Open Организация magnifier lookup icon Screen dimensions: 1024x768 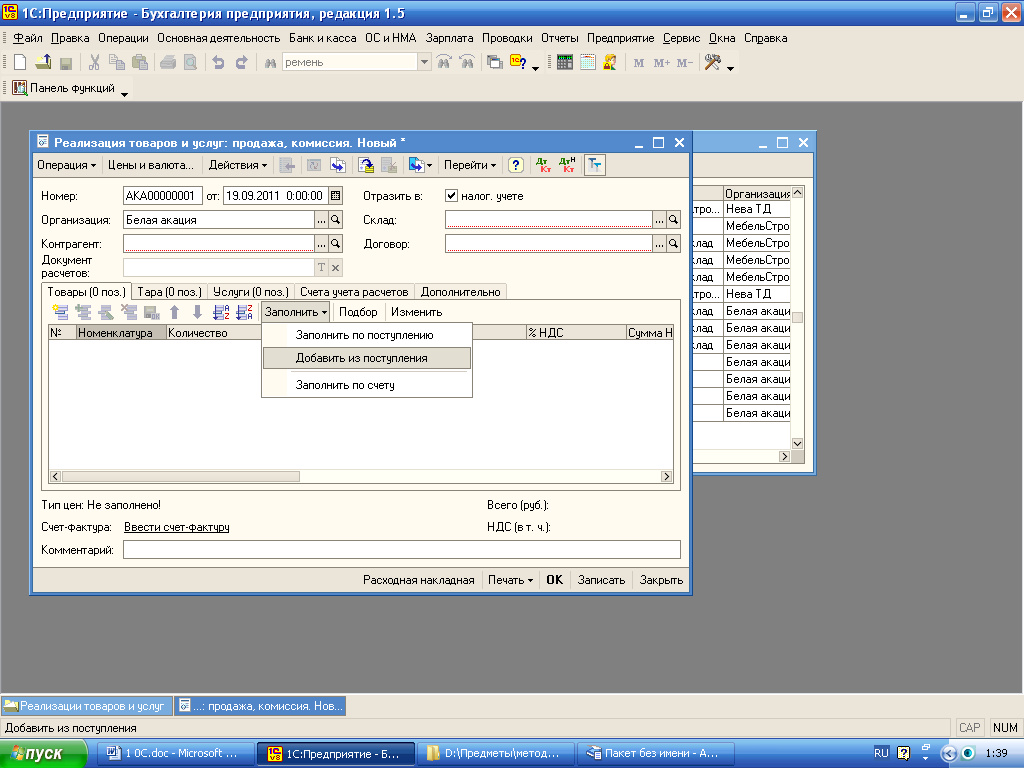click(x=336, y=220)
